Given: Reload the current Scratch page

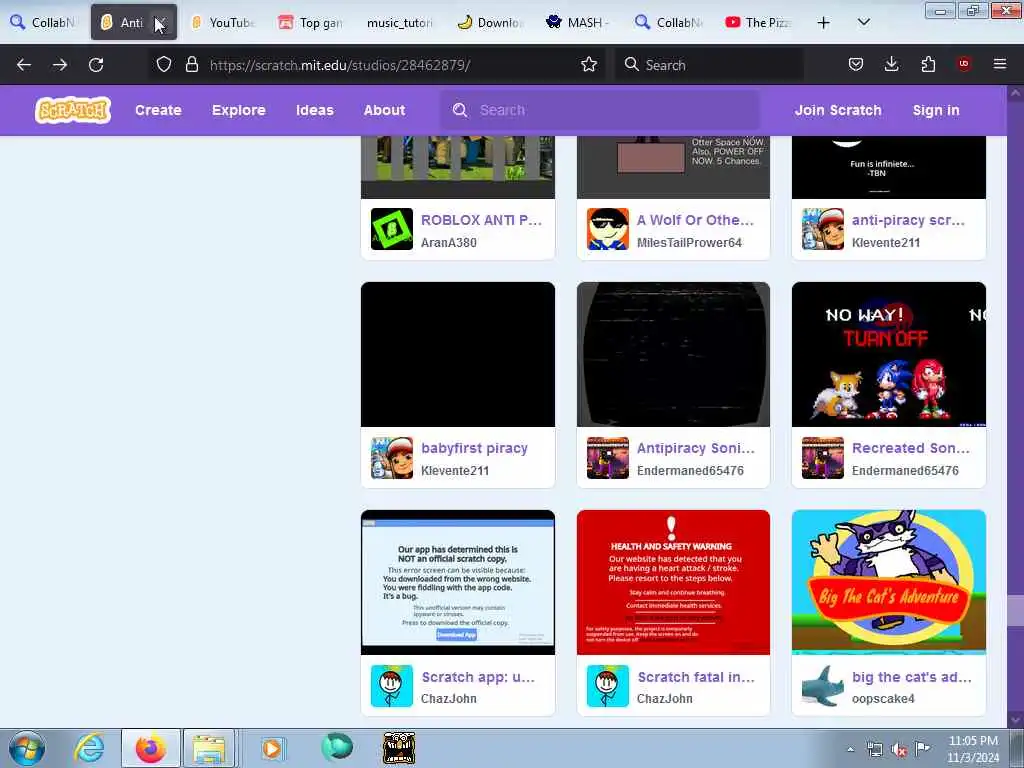Looking at the screenshot, I should point(96,65).
